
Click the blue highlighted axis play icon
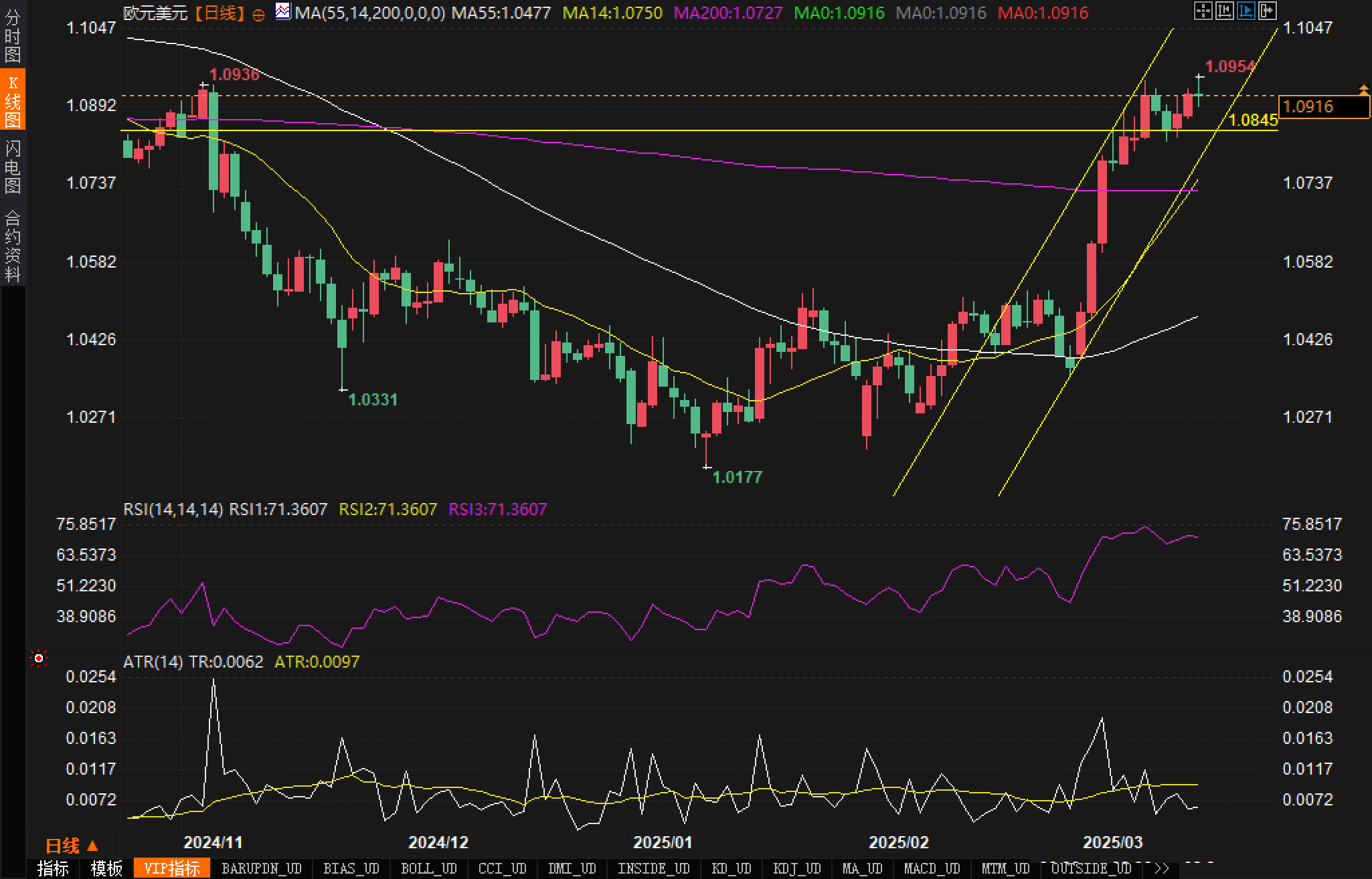(1246, 11)
